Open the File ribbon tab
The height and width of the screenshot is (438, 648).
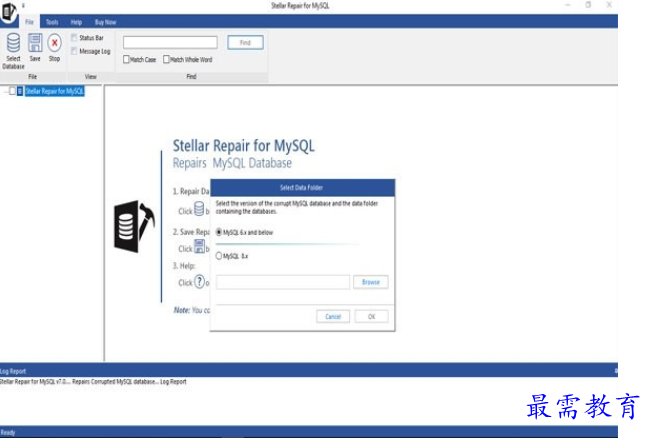coord(29,22)
